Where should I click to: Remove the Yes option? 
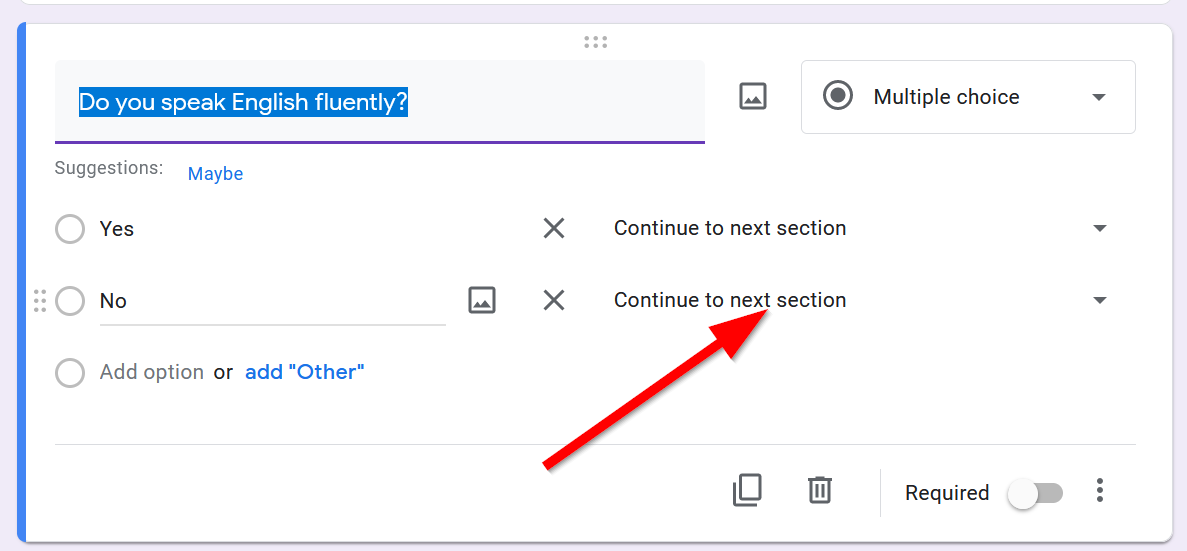click(554, 229)
